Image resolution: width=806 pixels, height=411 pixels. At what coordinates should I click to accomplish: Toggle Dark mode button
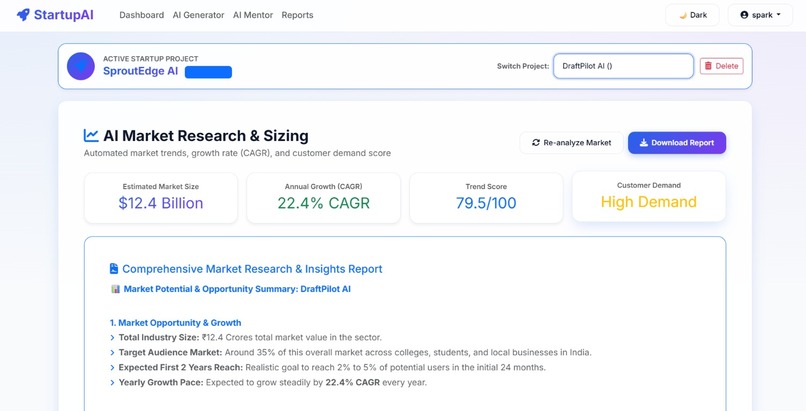[692, 15]
